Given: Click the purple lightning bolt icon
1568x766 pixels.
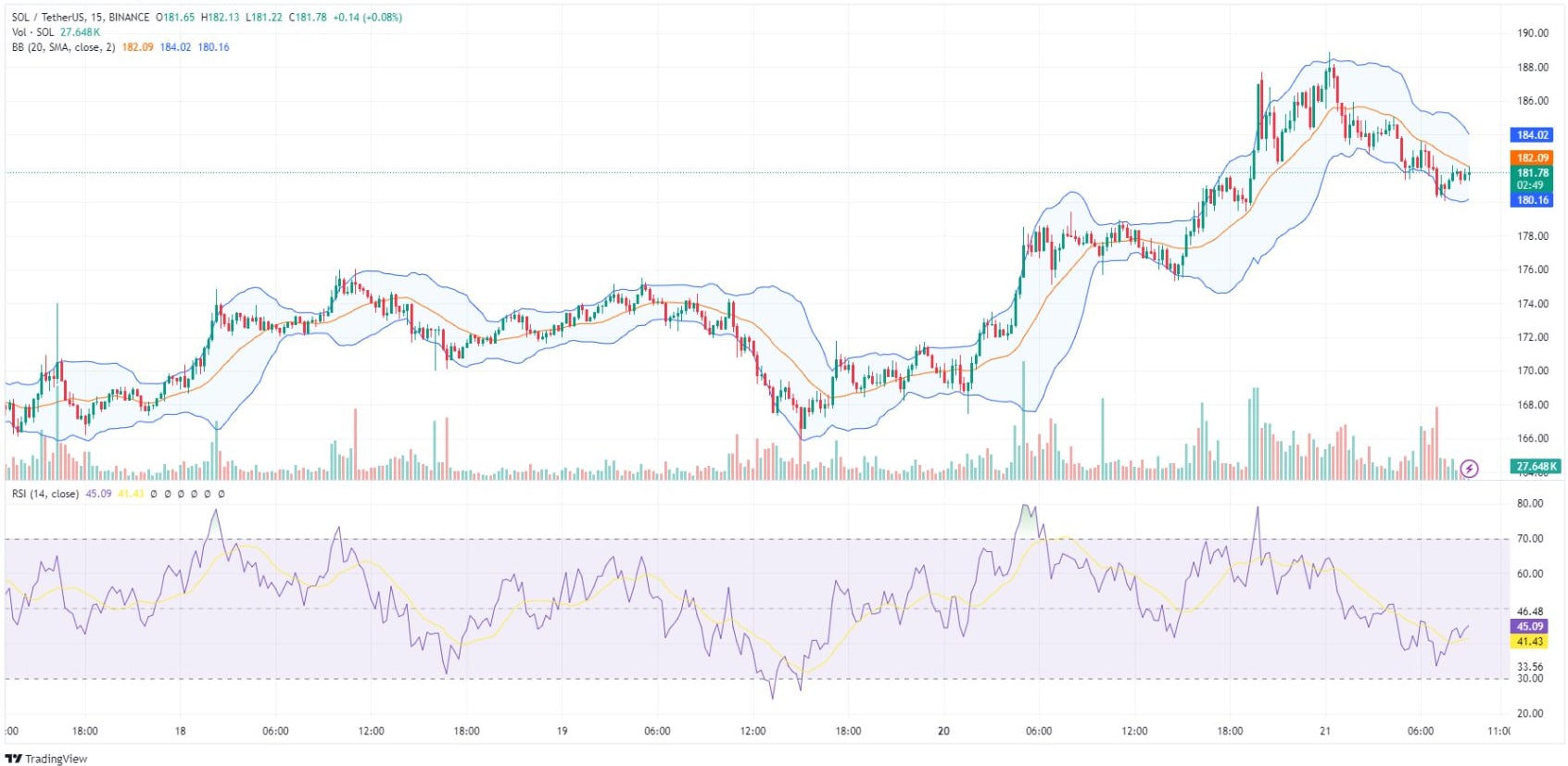Looking at the screenshot, I should click(x=1469, y=469).
